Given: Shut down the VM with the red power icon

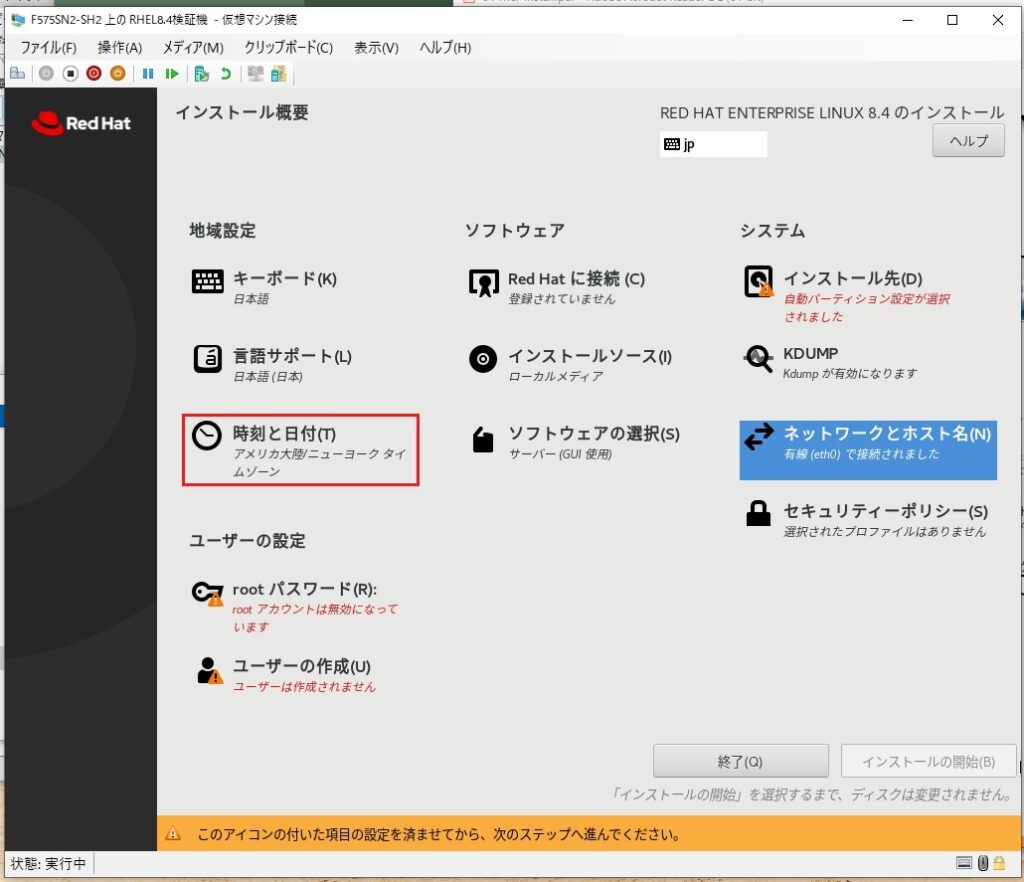Looking at the screenshot, I should click(94, 74).
